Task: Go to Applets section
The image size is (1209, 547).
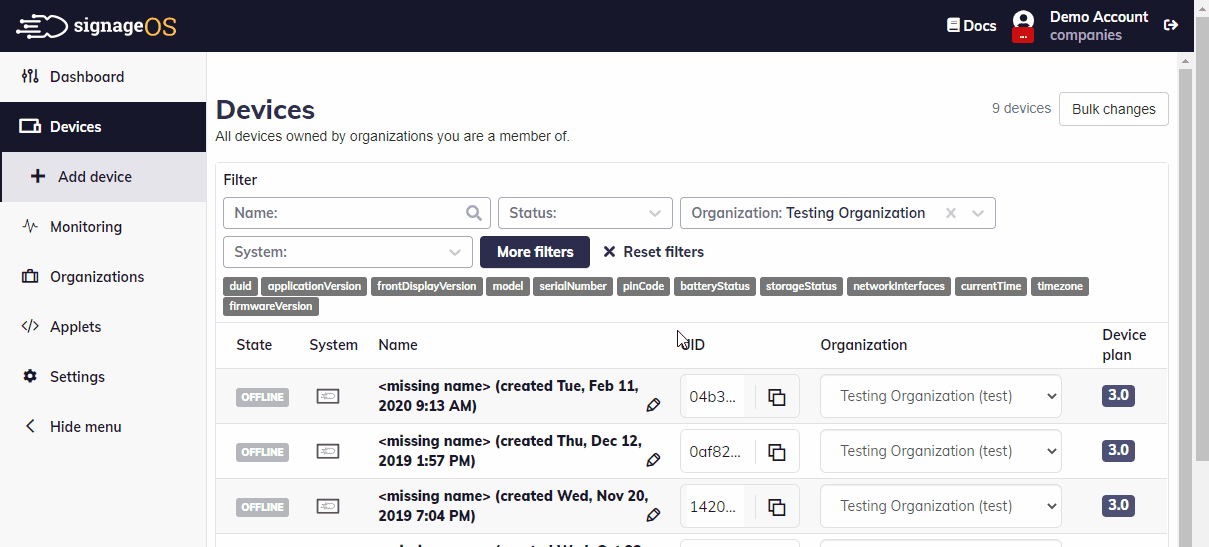Action: click(x=75, y=327)
